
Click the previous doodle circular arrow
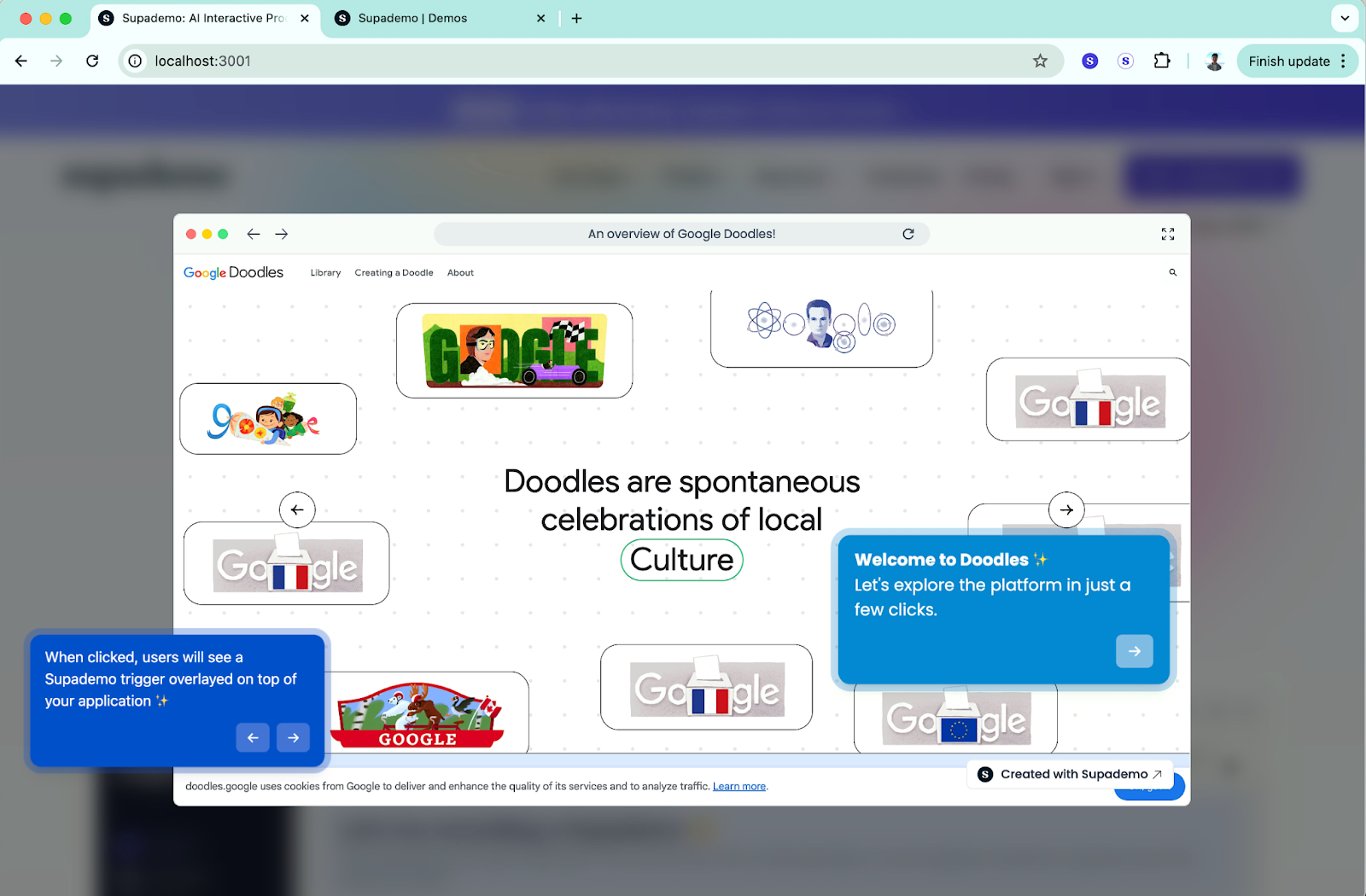coord(297,510)
